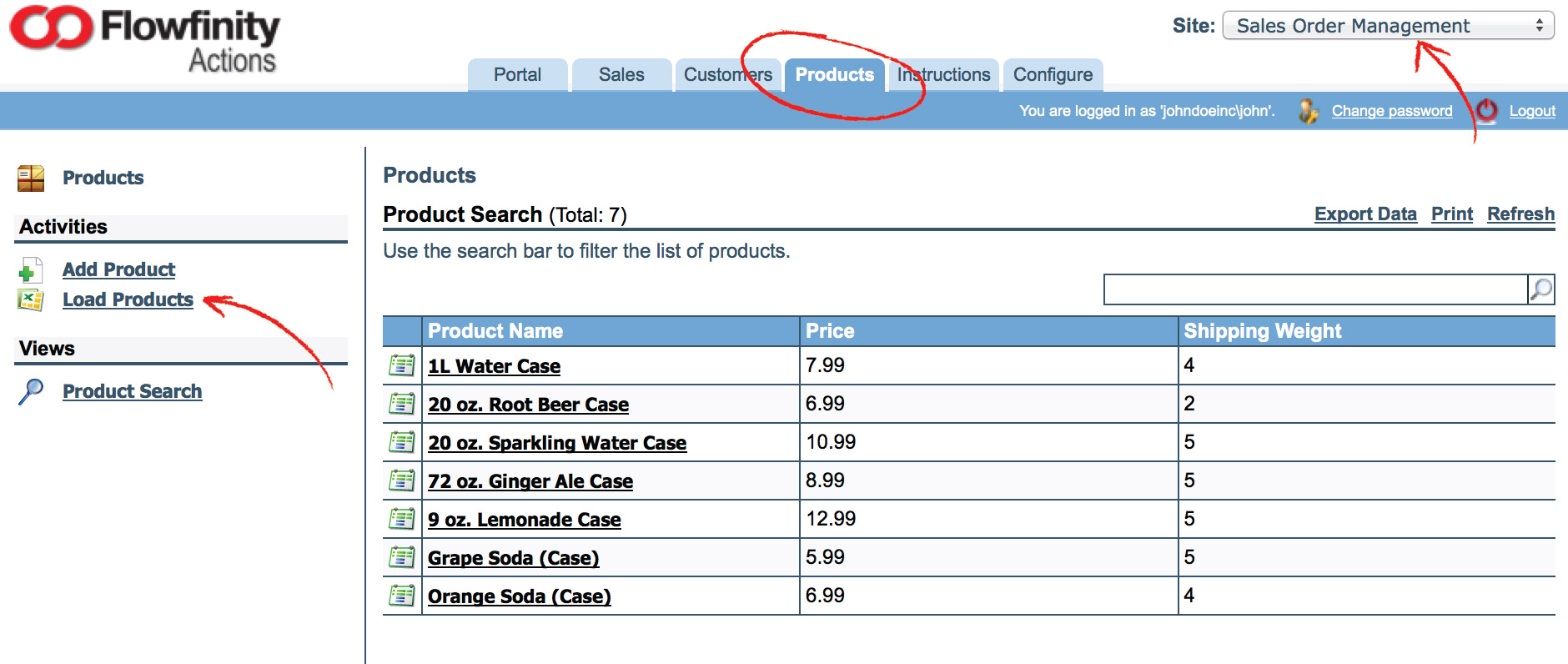Click the record icon beside Grape Soda (Case)
1568x664 pixels.
pyautogui.click(x=402, y=557)
